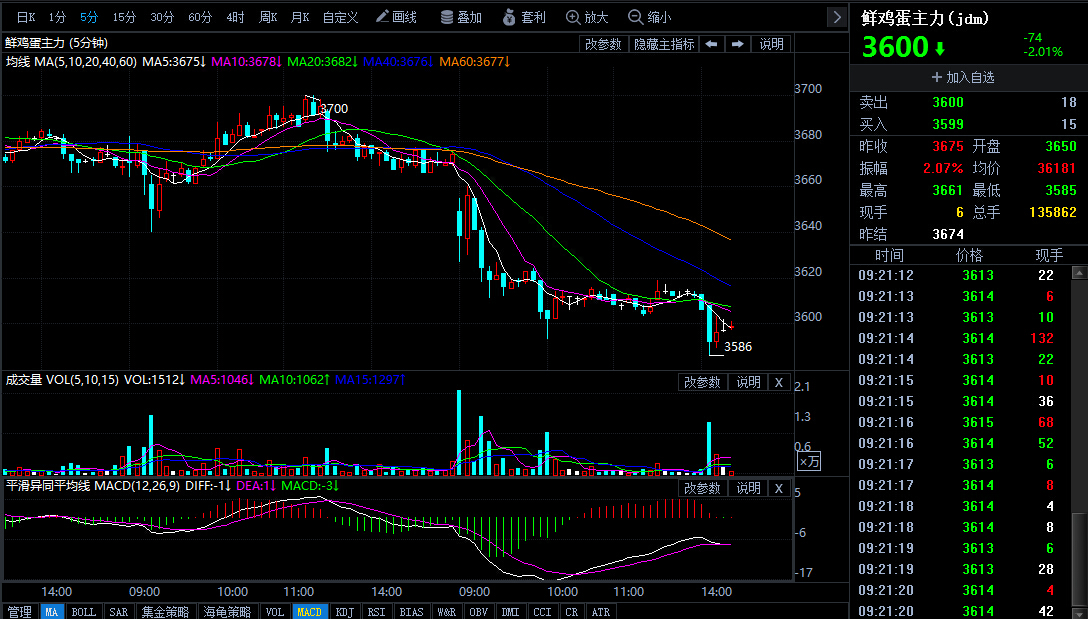This screenshot has width=1088, height=619.
Task: Click scroll-up arrow of trade list
Action: (1079, 273)
